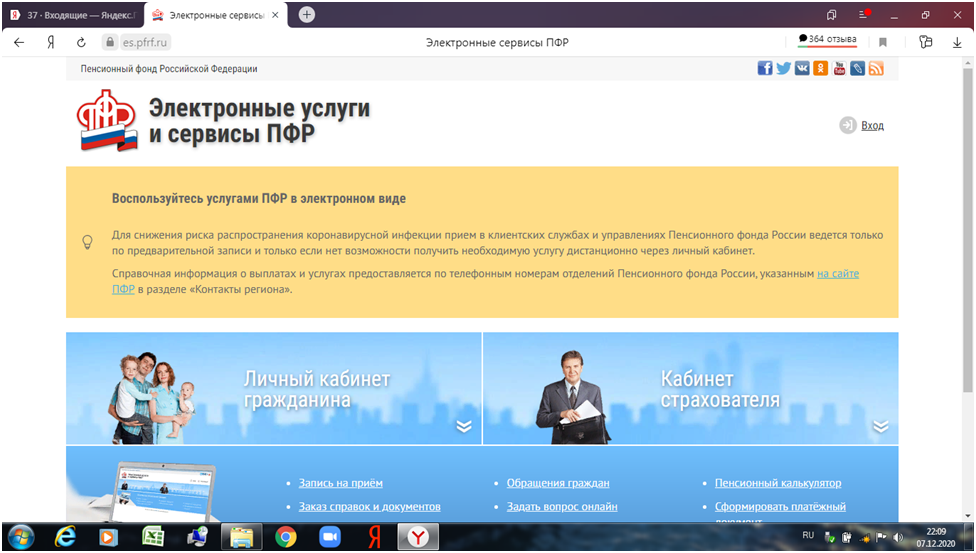Click the PFR logo emblem
Viewport: 976px width, 553px height.
click(107, 120)
